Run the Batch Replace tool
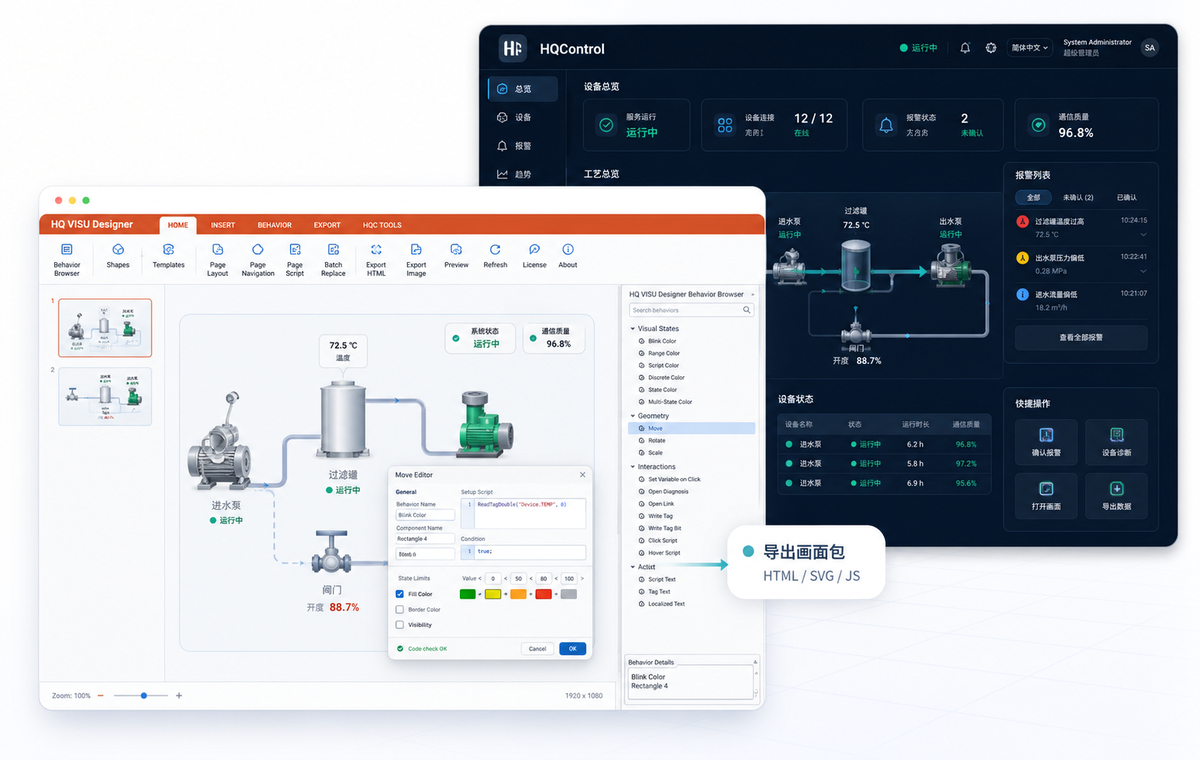This screenshot has width=1200, height=760. click(x=333, y=249)
